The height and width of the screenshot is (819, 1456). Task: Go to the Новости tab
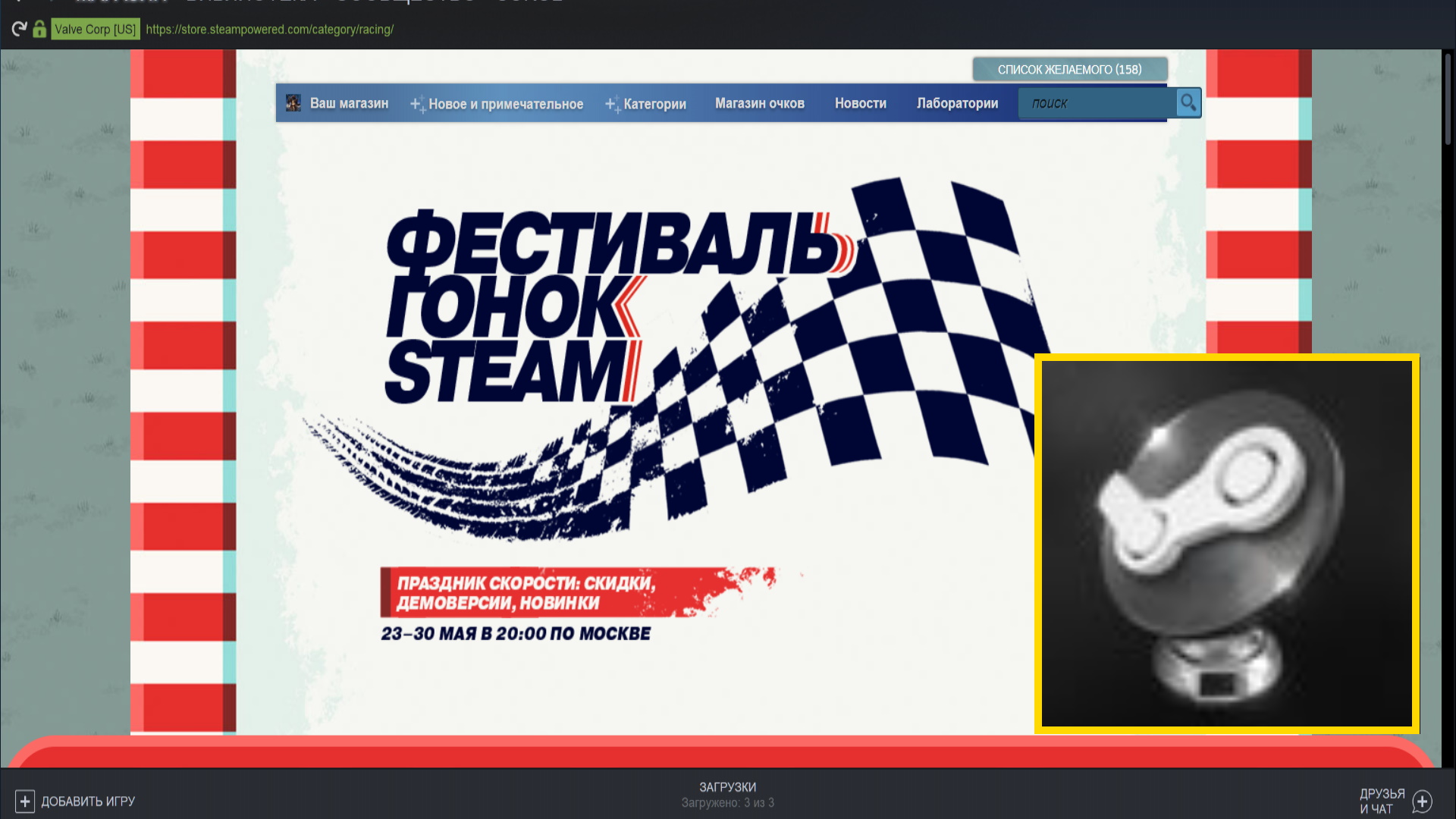[860, 103]
